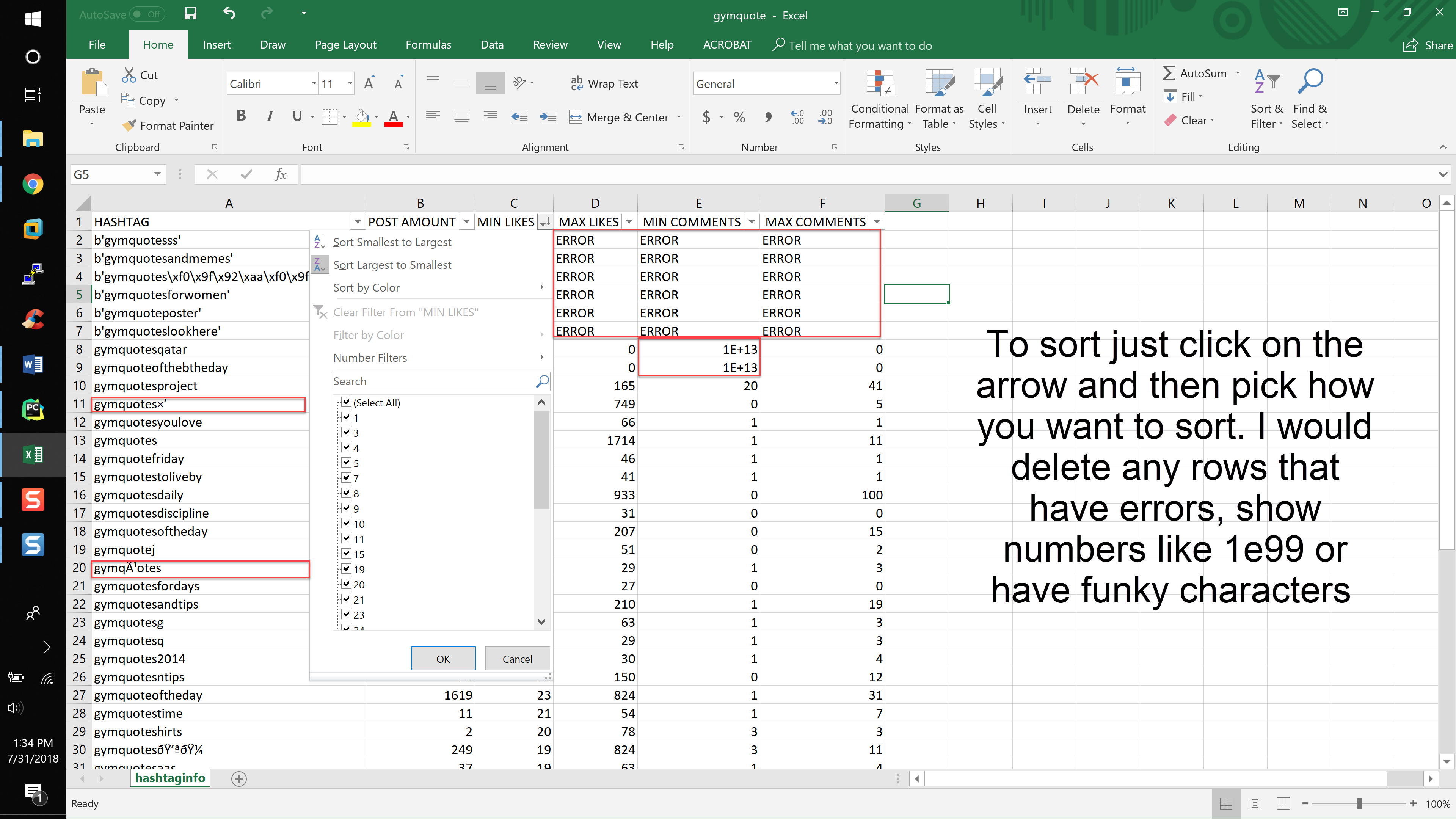Switch to the Insert ribbon tab

click(217, 45)
